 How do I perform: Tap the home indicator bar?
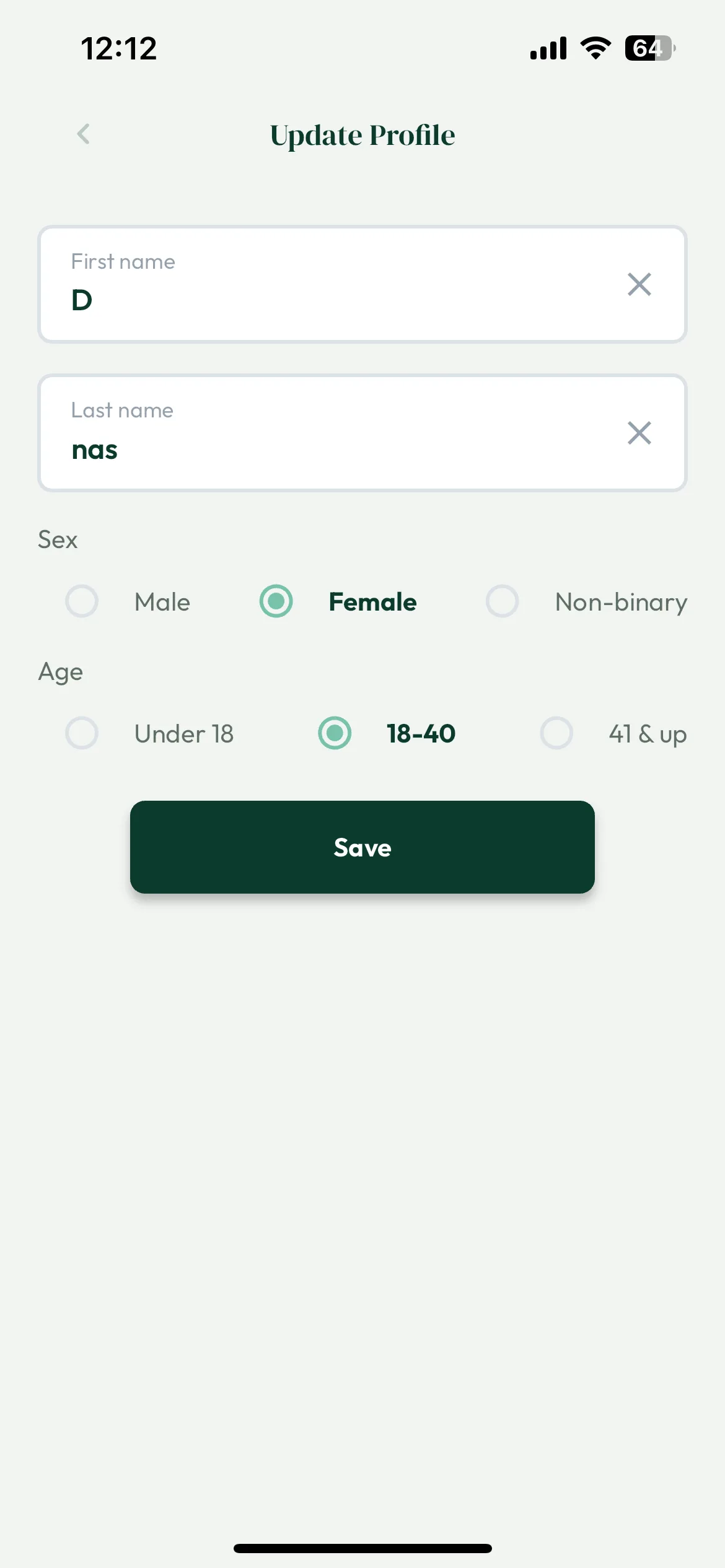click(362, 1548)
